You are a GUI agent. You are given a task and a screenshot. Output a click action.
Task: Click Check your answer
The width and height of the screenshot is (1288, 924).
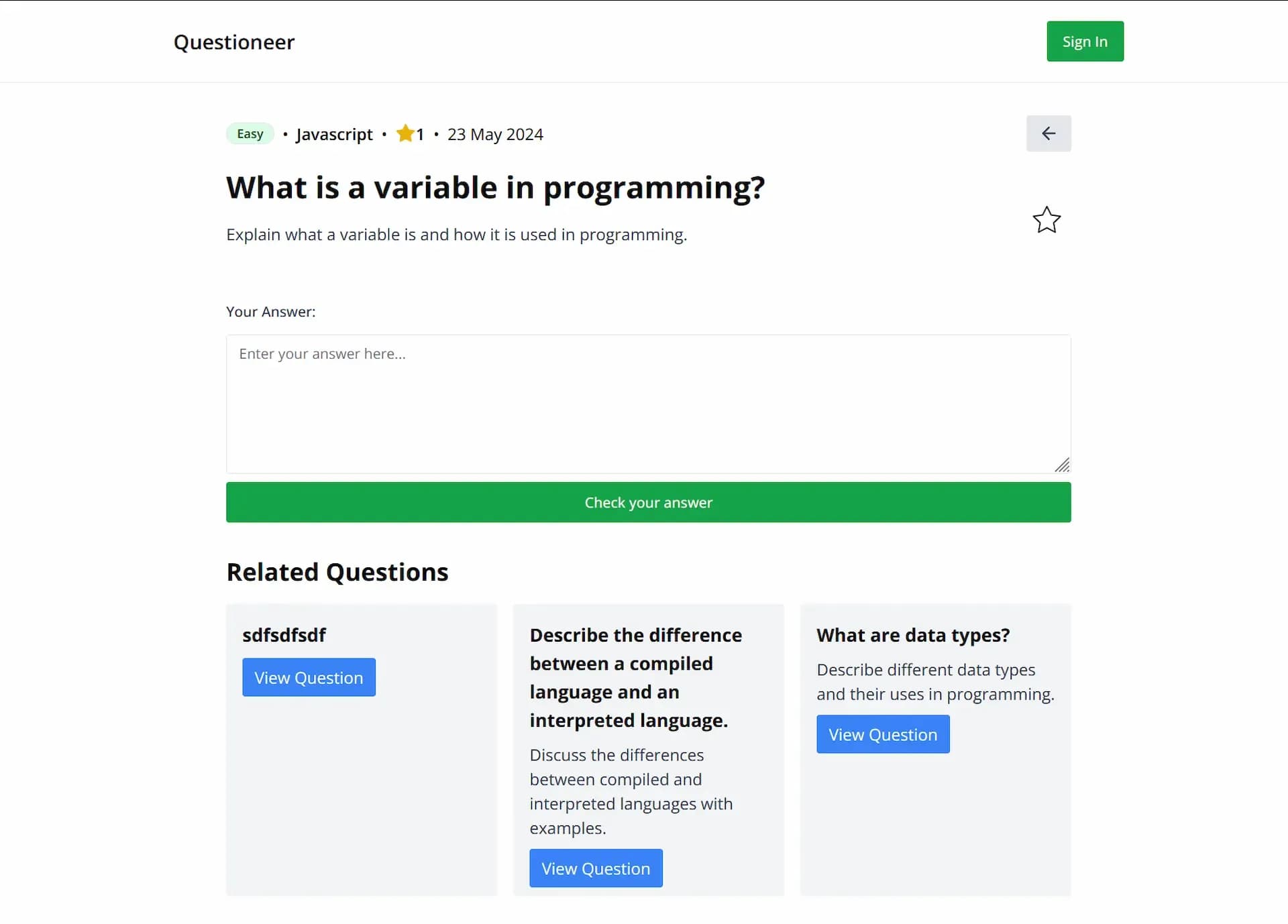pyautogui.click(x=647, y=502)
